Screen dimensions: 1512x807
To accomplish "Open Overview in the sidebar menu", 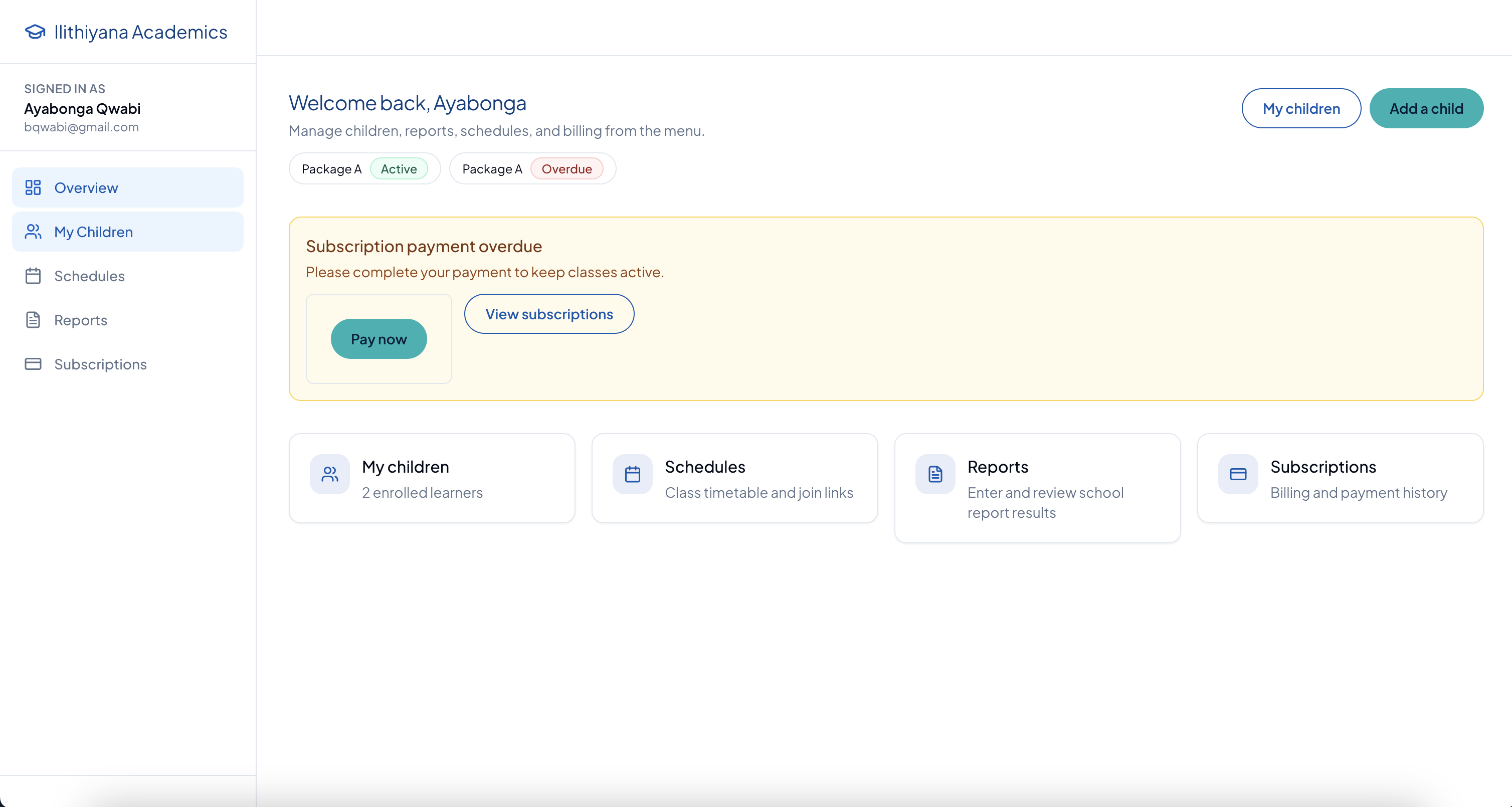I will (x=128, y=188).
